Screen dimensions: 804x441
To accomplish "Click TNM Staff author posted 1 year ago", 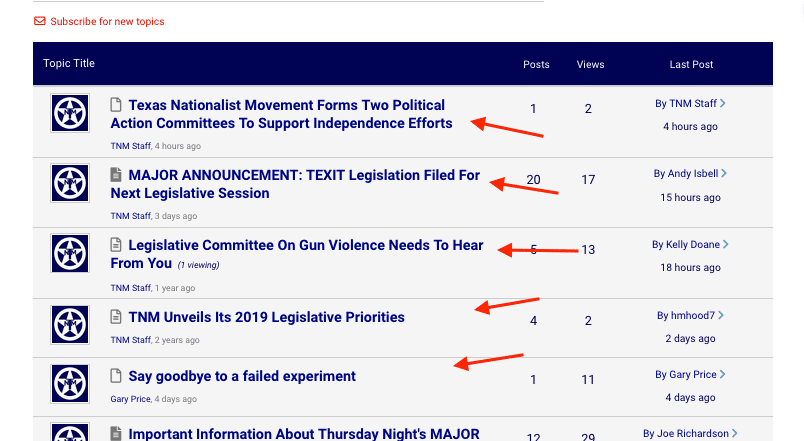I will pyautogui.click(x=130, y=288).
